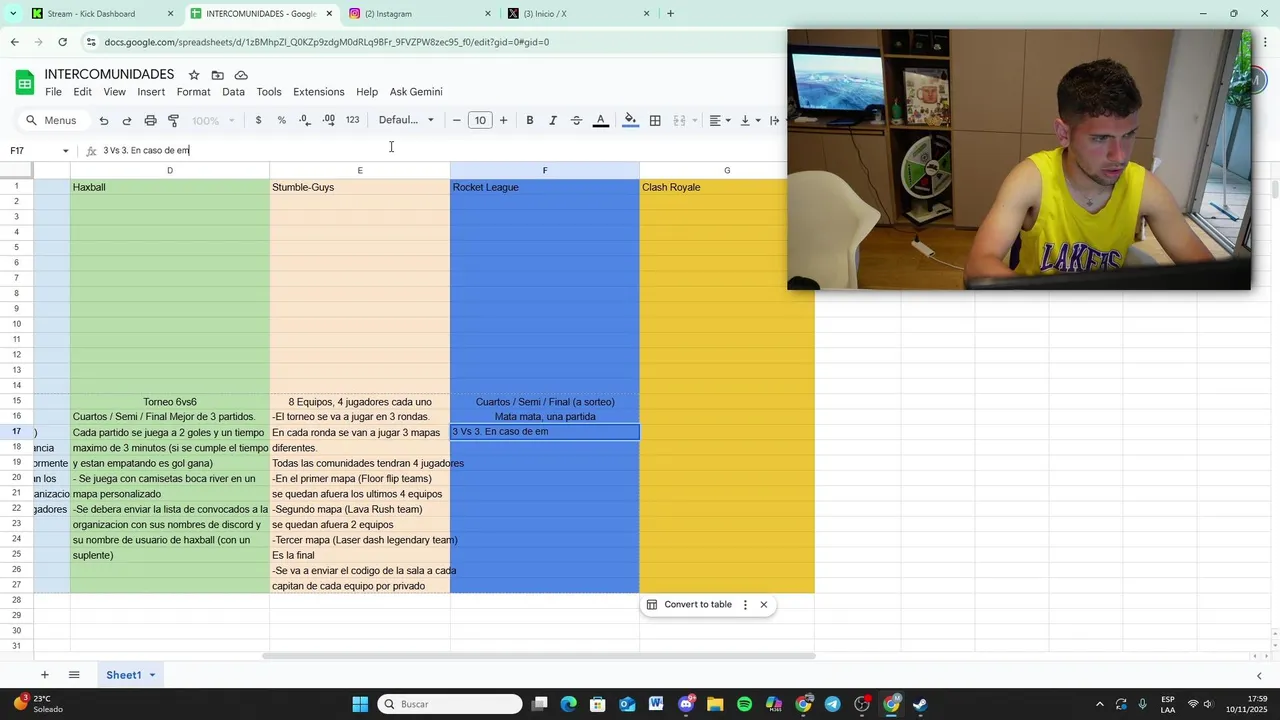Open Telegram from the taskbar

pos(832,704)
